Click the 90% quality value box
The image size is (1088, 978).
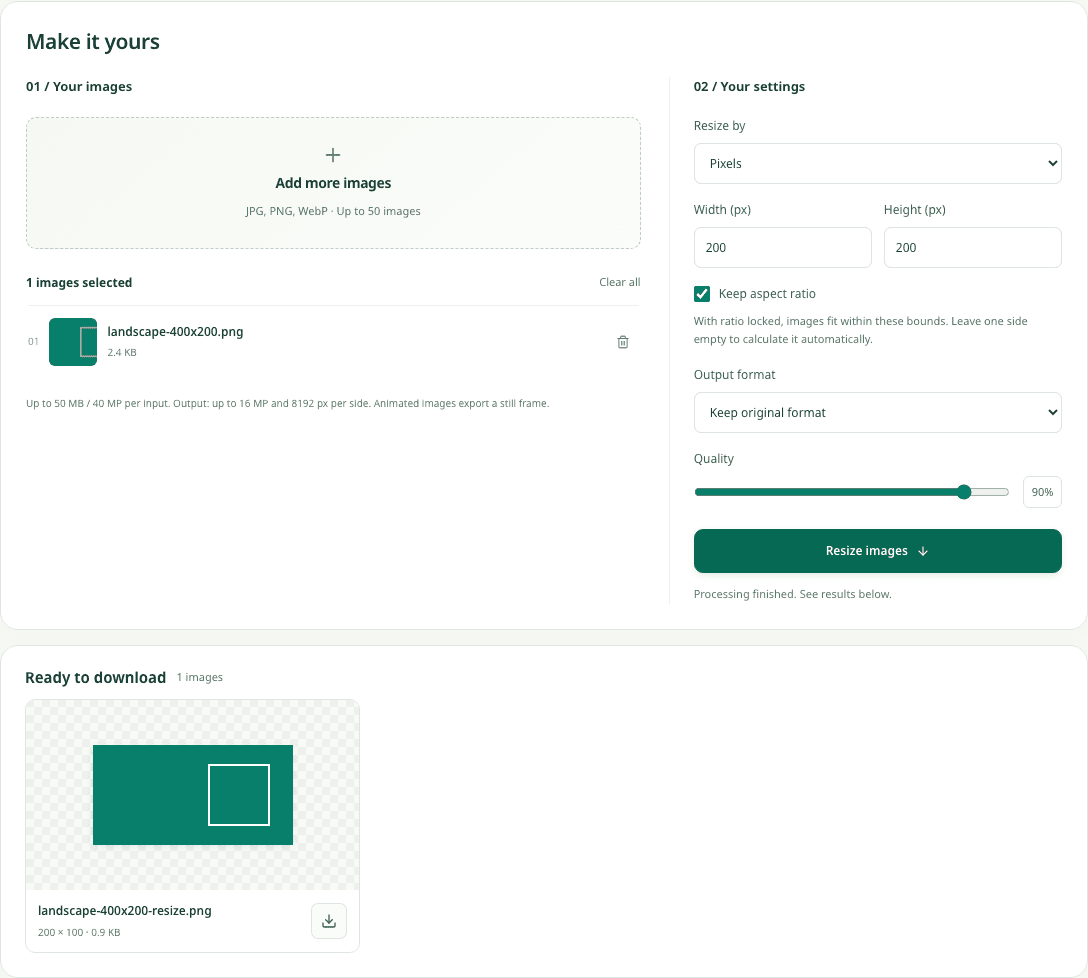pos(1042,492)
